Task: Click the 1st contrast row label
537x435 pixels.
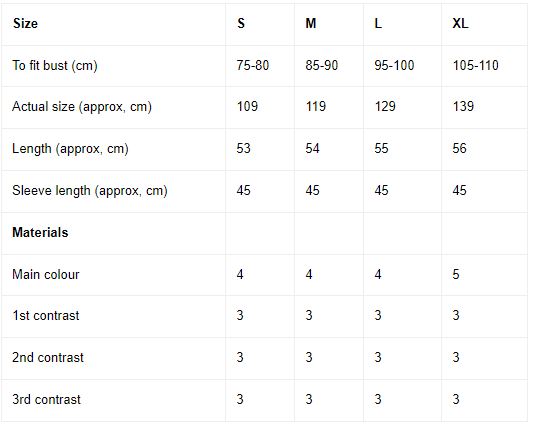Action: click(x=46, y=315)
